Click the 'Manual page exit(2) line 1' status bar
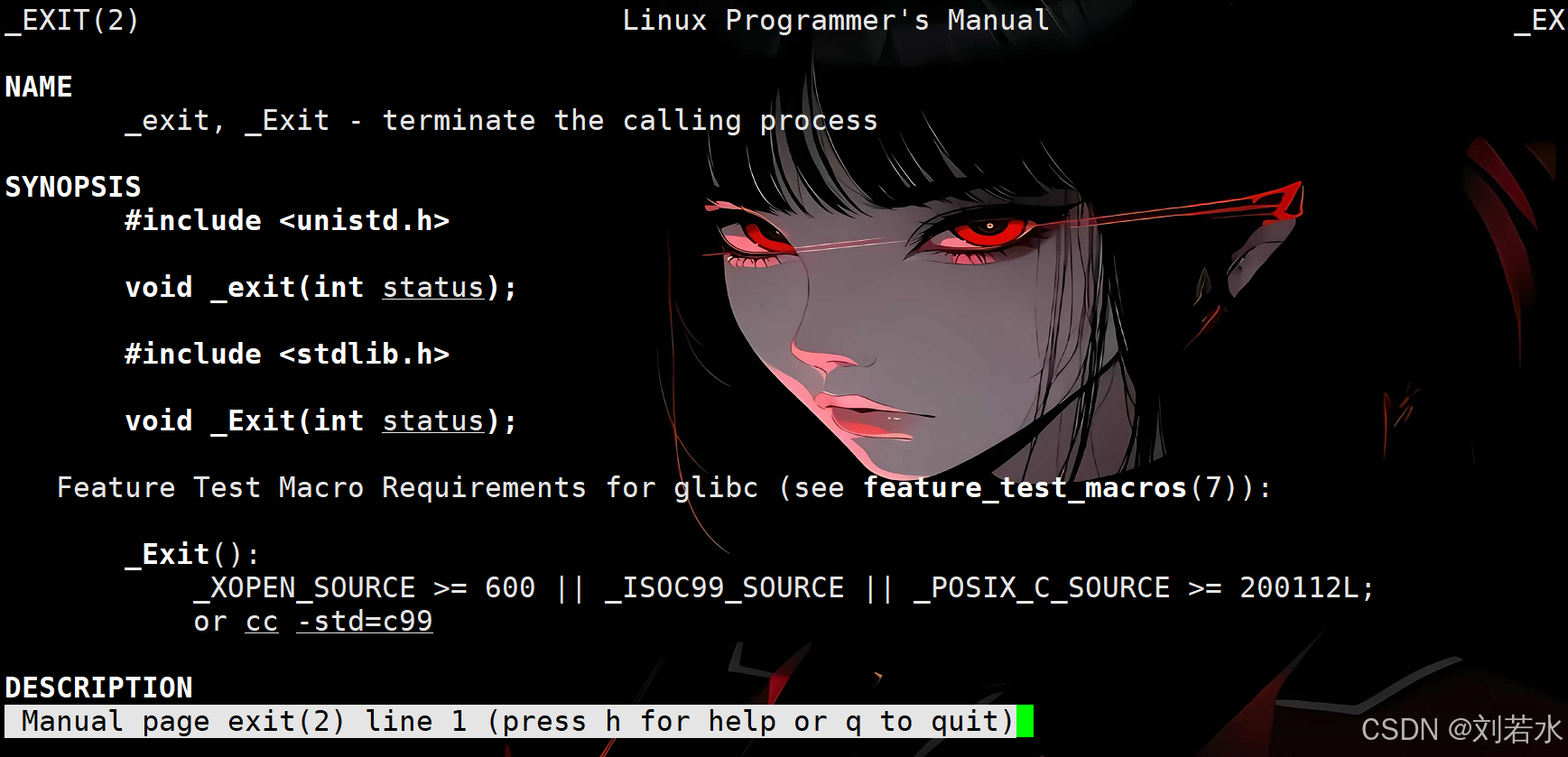The width and height of the screenshot is (1568, 757). point(511,722)
